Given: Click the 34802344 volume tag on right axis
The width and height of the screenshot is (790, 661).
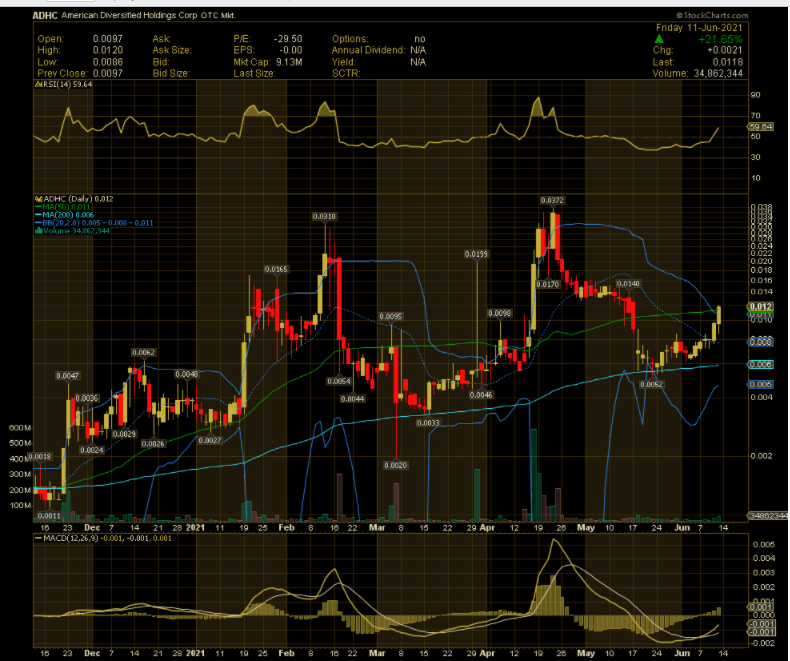Looking at the screenshot, I should [x=768, y=515].
